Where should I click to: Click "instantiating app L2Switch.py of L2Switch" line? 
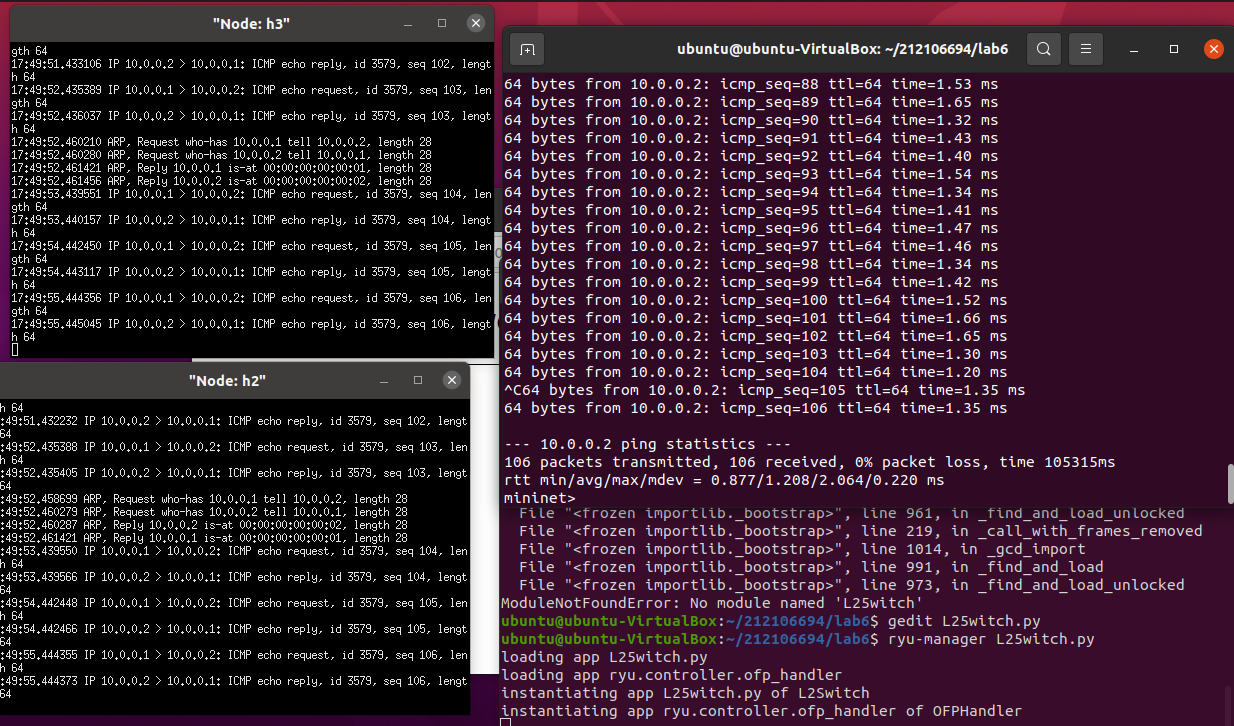(685, 693)
